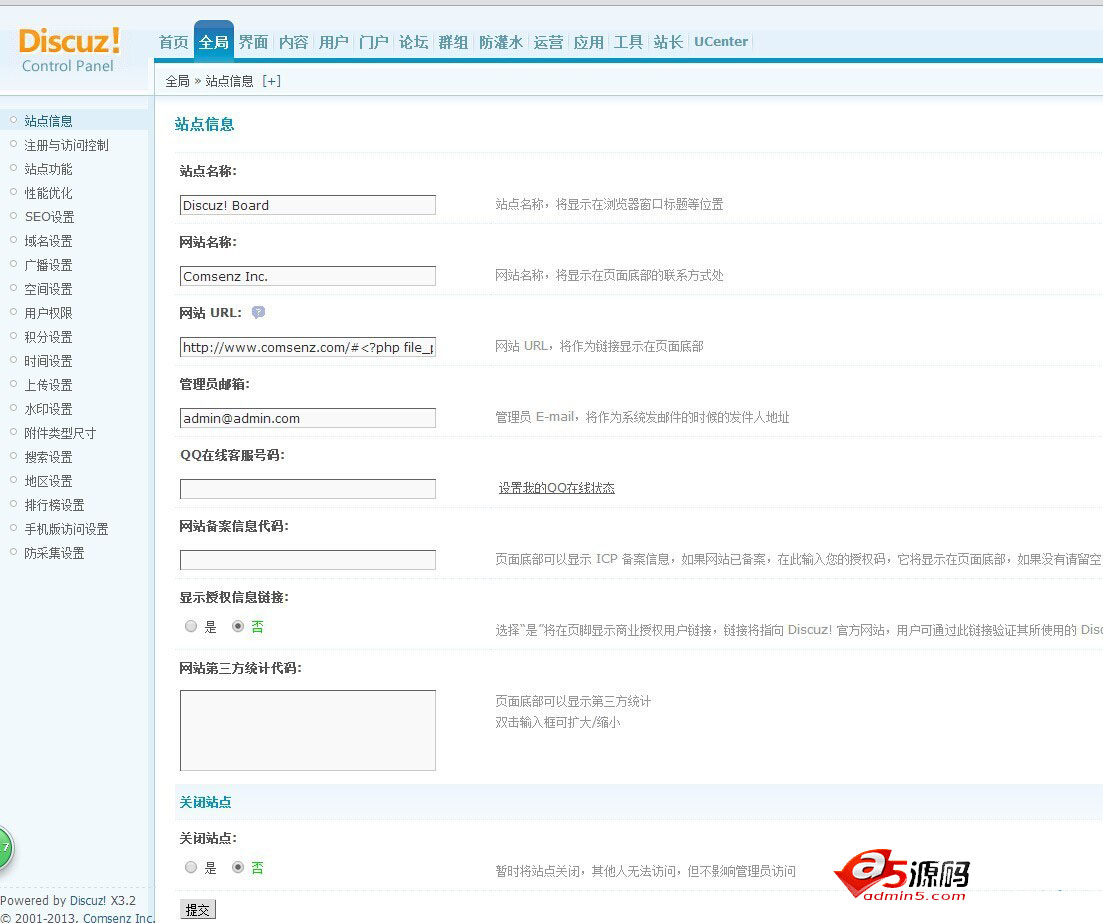This screenshot has width=1103, height=923.
Task: Open the 设置我的QQ在线状态 link
Action: [x=556, y=488]
